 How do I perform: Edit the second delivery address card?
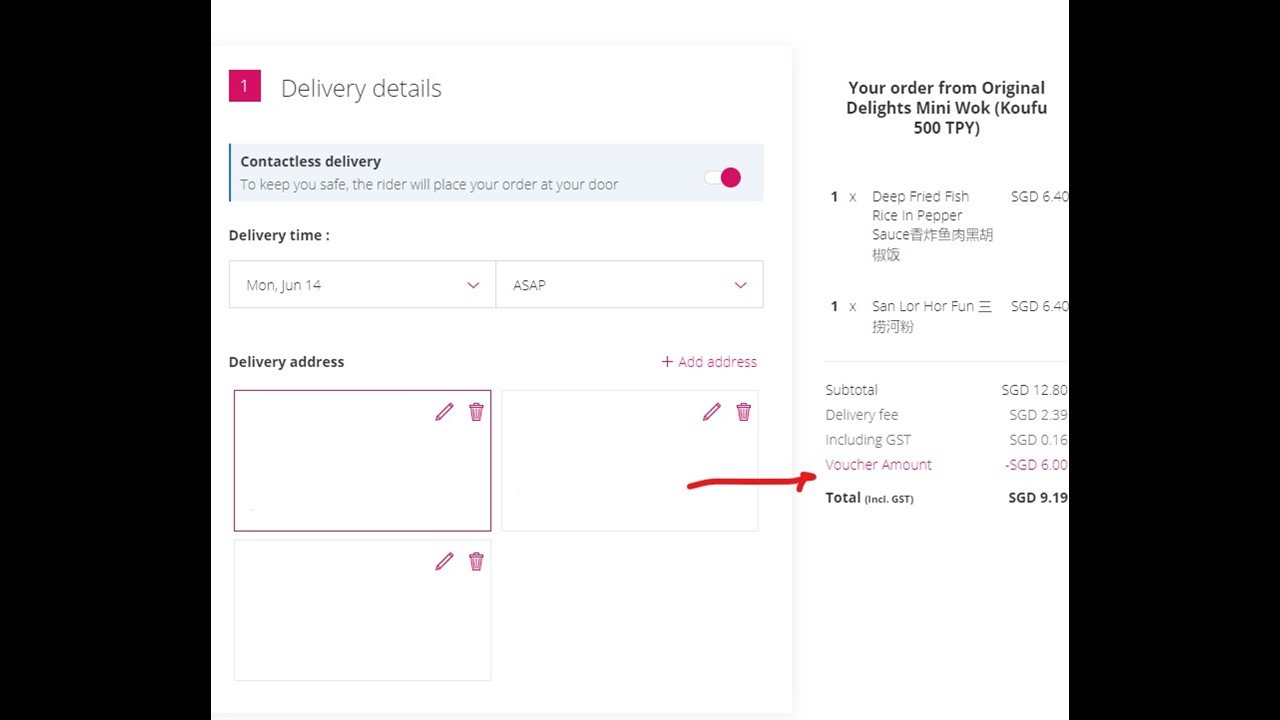pyautogui.click(x=711, y=412)
